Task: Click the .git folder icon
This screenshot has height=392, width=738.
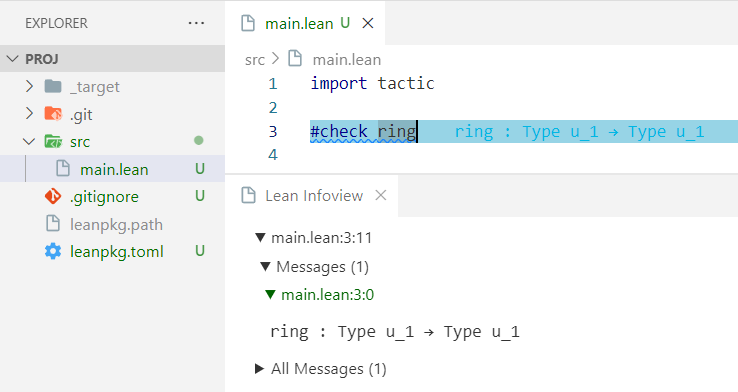Action: pyautogui.click(x=53, y=114)
